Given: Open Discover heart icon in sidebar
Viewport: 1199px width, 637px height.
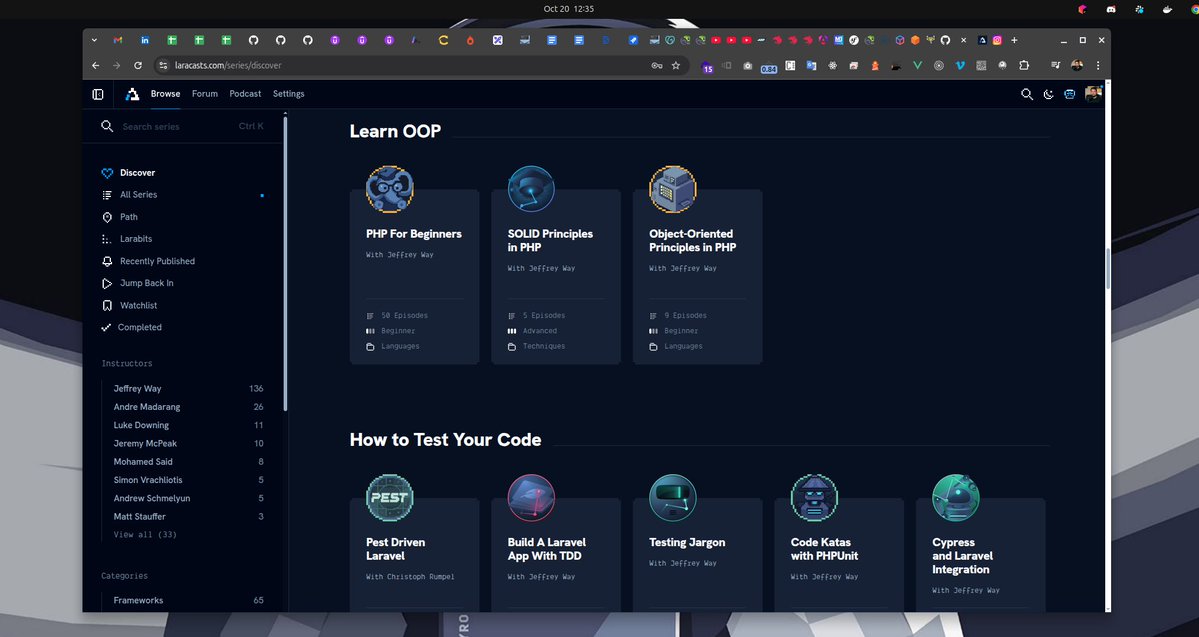Looking at the screenshot, I should 107,173.
